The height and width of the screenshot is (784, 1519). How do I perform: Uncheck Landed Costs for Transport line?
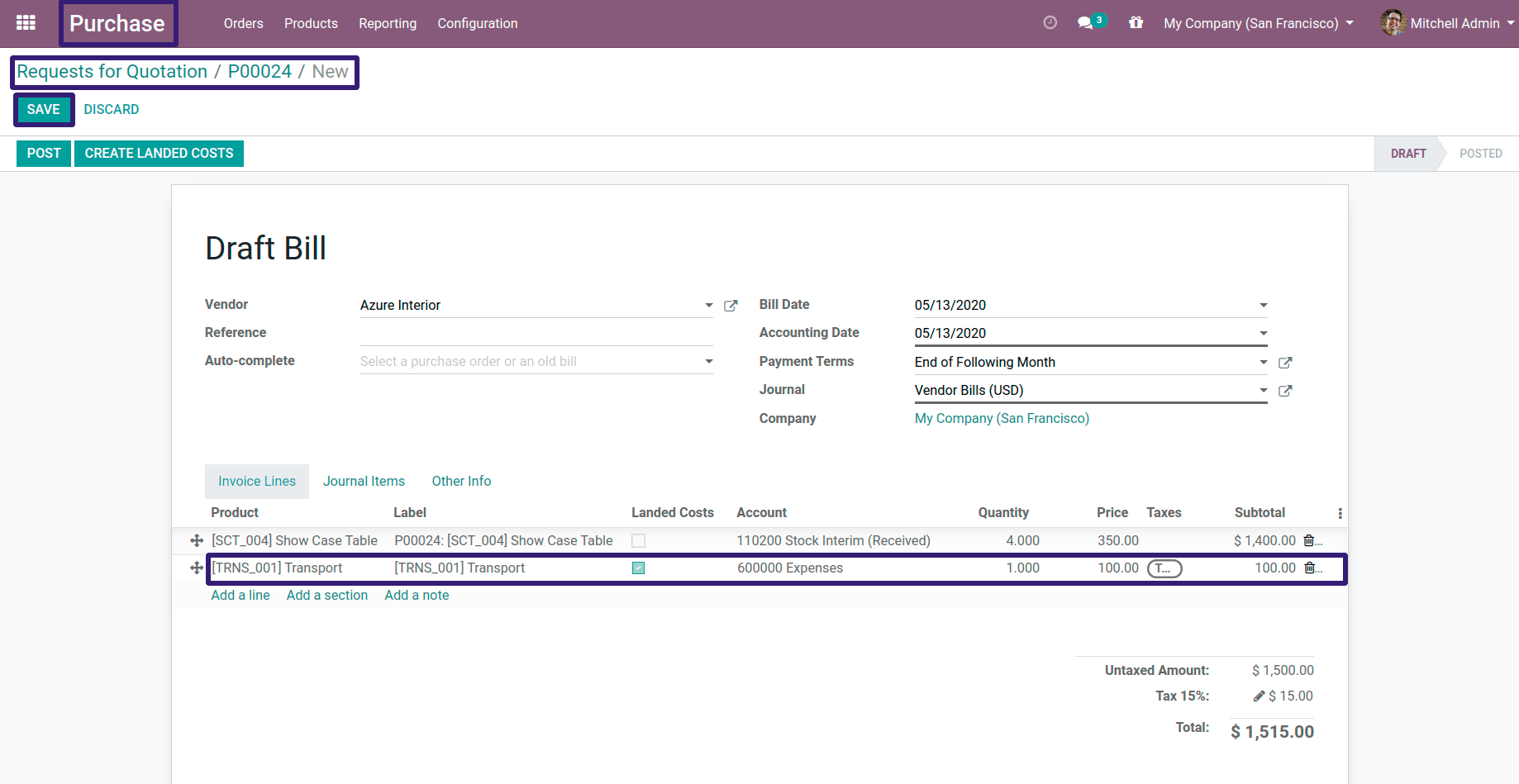pos(638,568)
